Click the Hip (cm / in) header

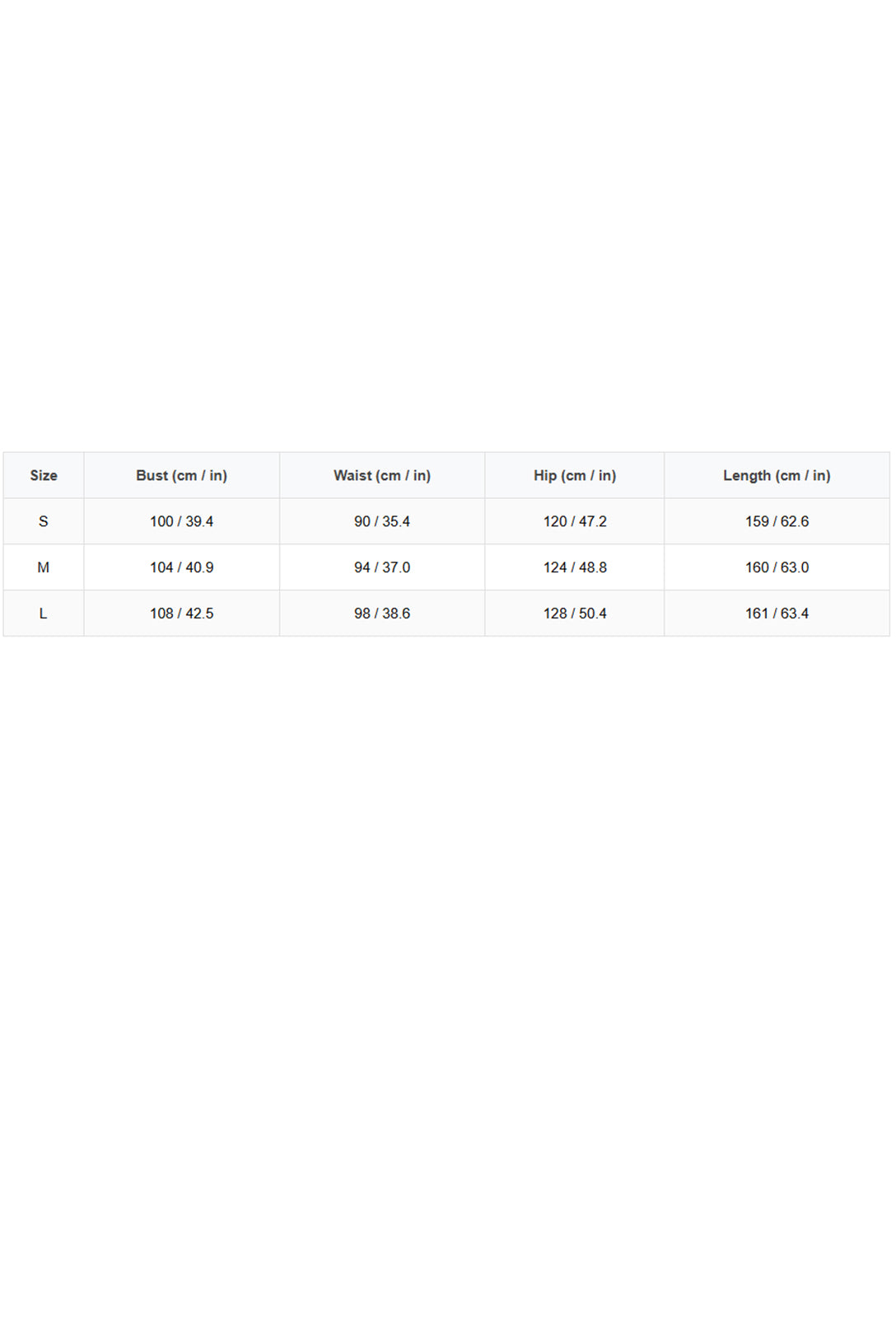point(575,475)
